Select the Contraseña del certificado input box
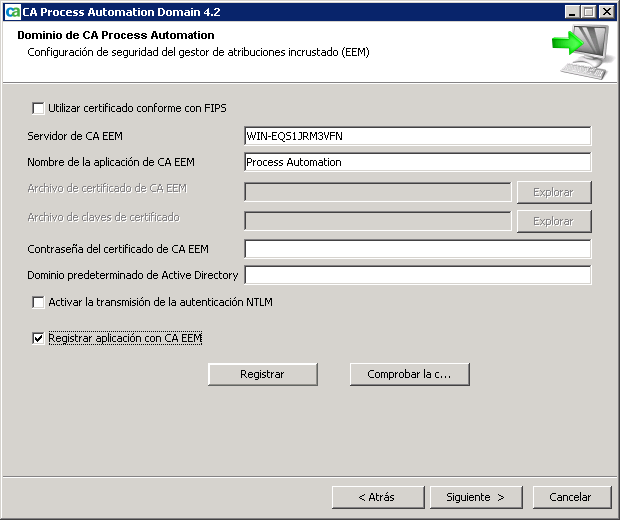The height and width of the screenshot is (520, 620). click(x=417, y=249)
